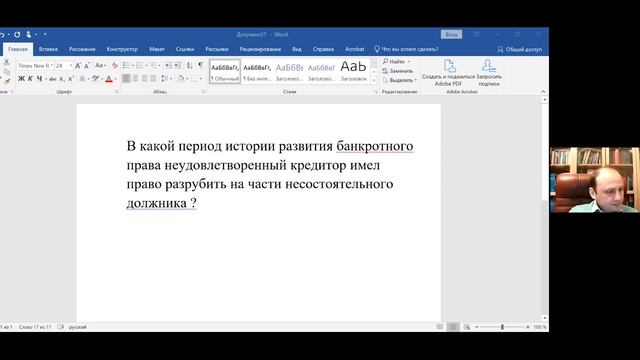Apply the Без интервала style
The height and width of the screenshot is (360, 640).
pyautogui.click(x=257, y=71)
